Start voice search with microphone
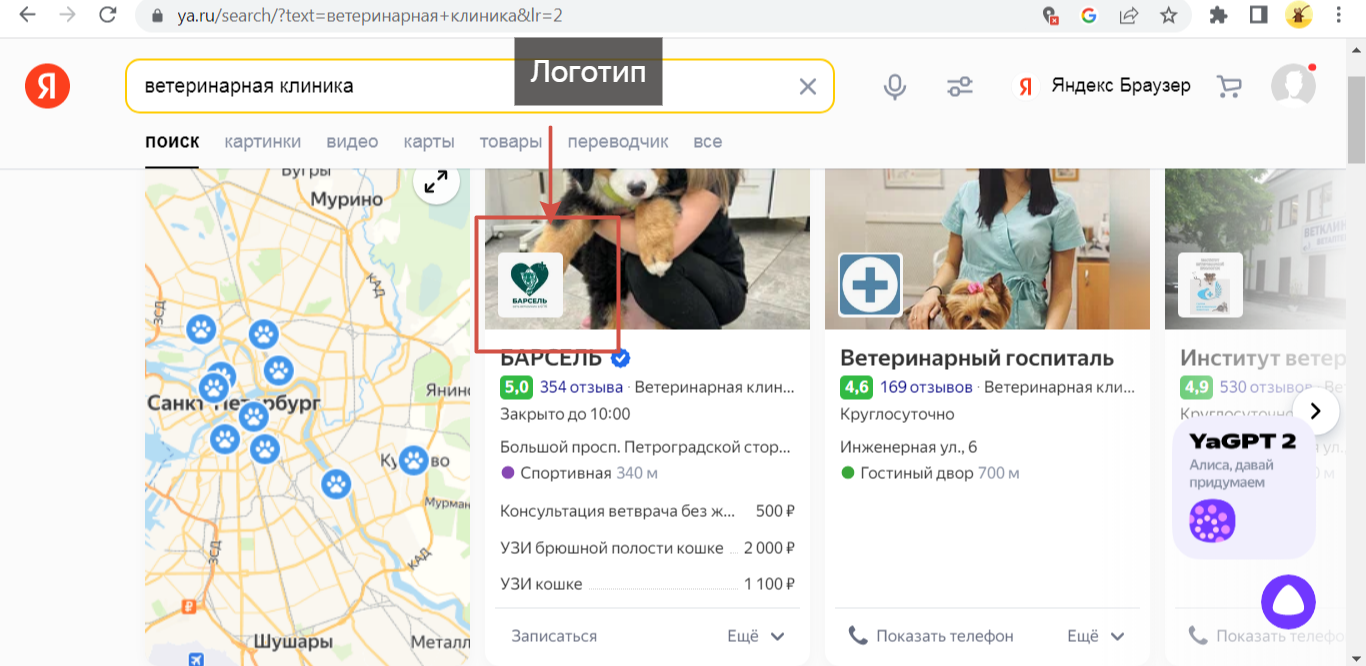 (895, 87)
